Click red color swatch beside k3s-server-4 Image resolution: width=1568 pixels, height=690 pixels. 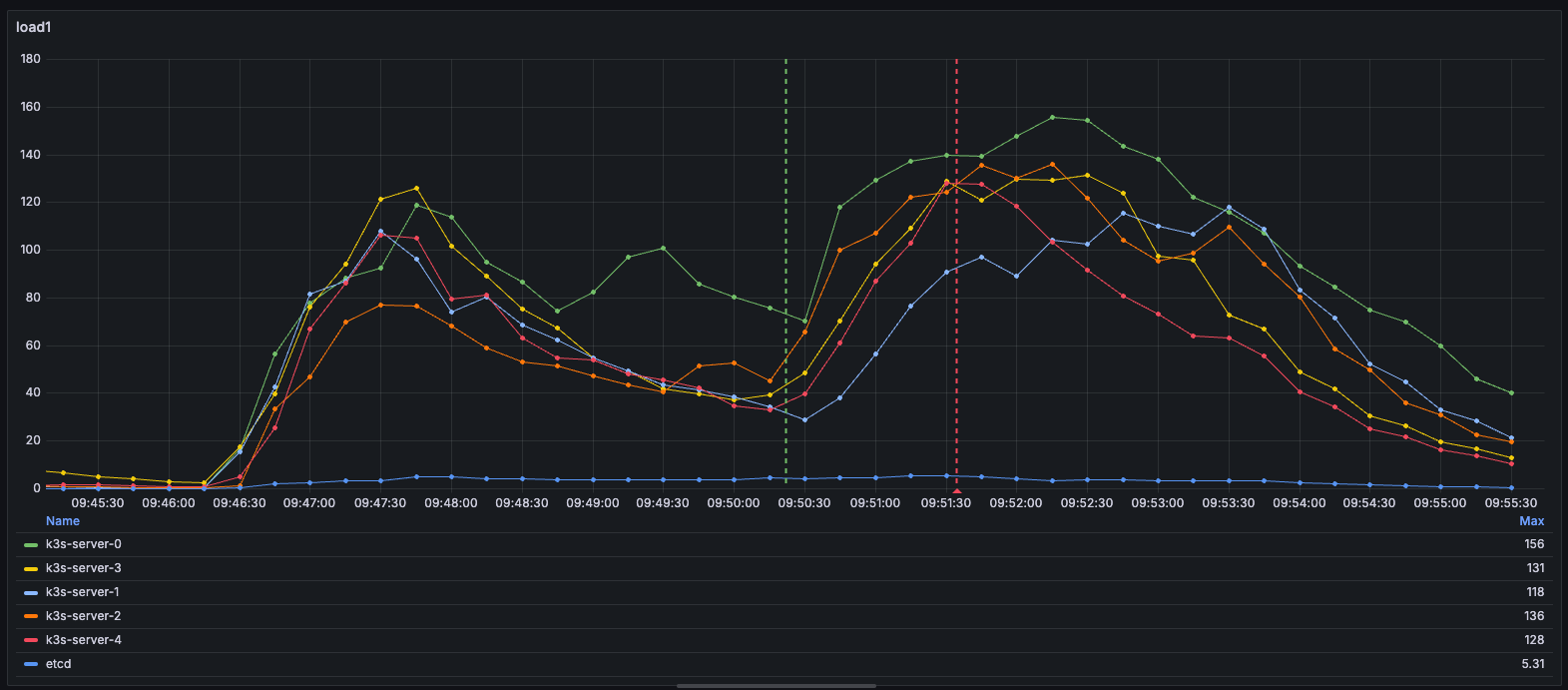pos(31,641)
